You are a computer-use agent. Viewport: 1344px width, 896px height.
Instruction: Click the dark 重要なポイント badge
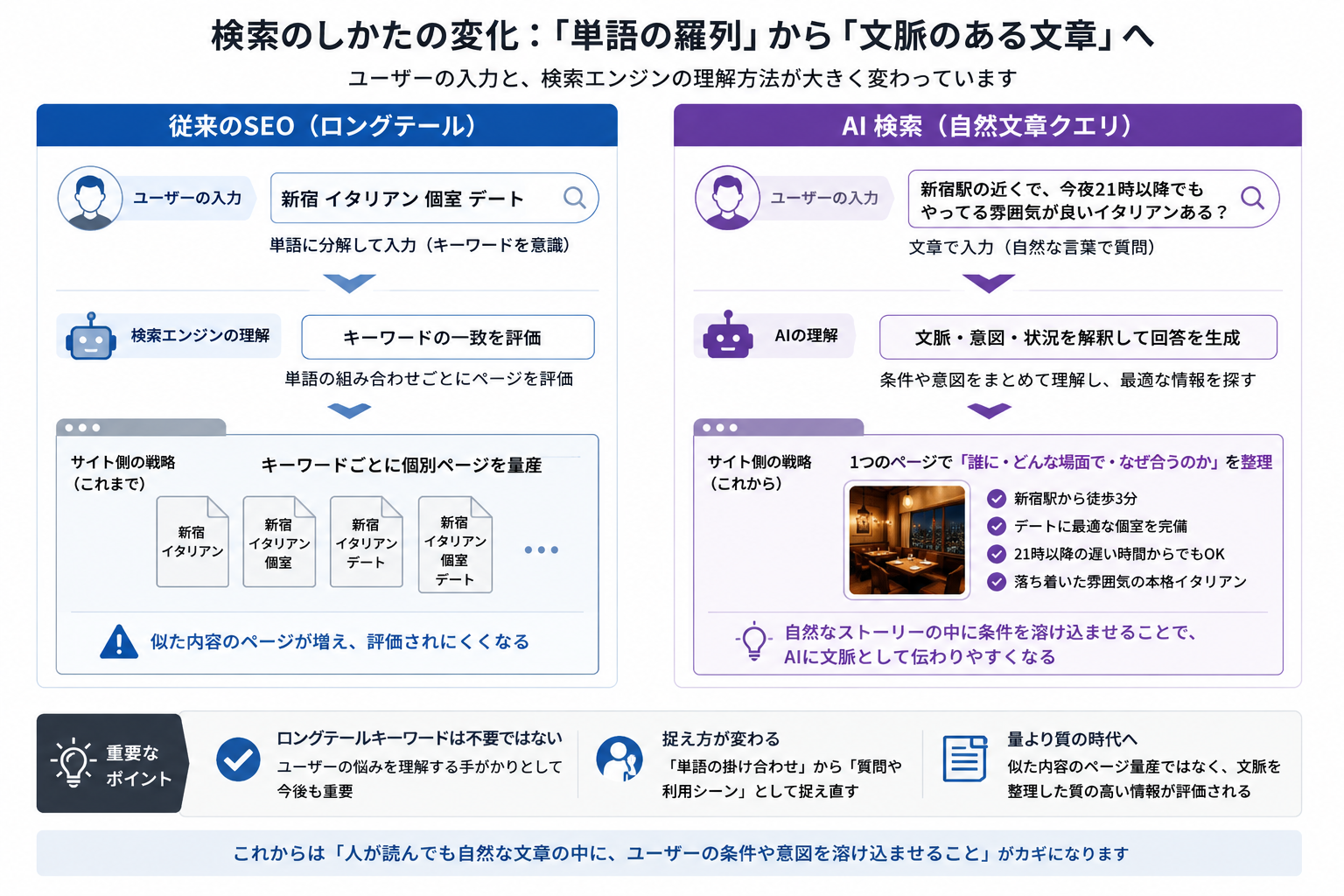point(112,764)
